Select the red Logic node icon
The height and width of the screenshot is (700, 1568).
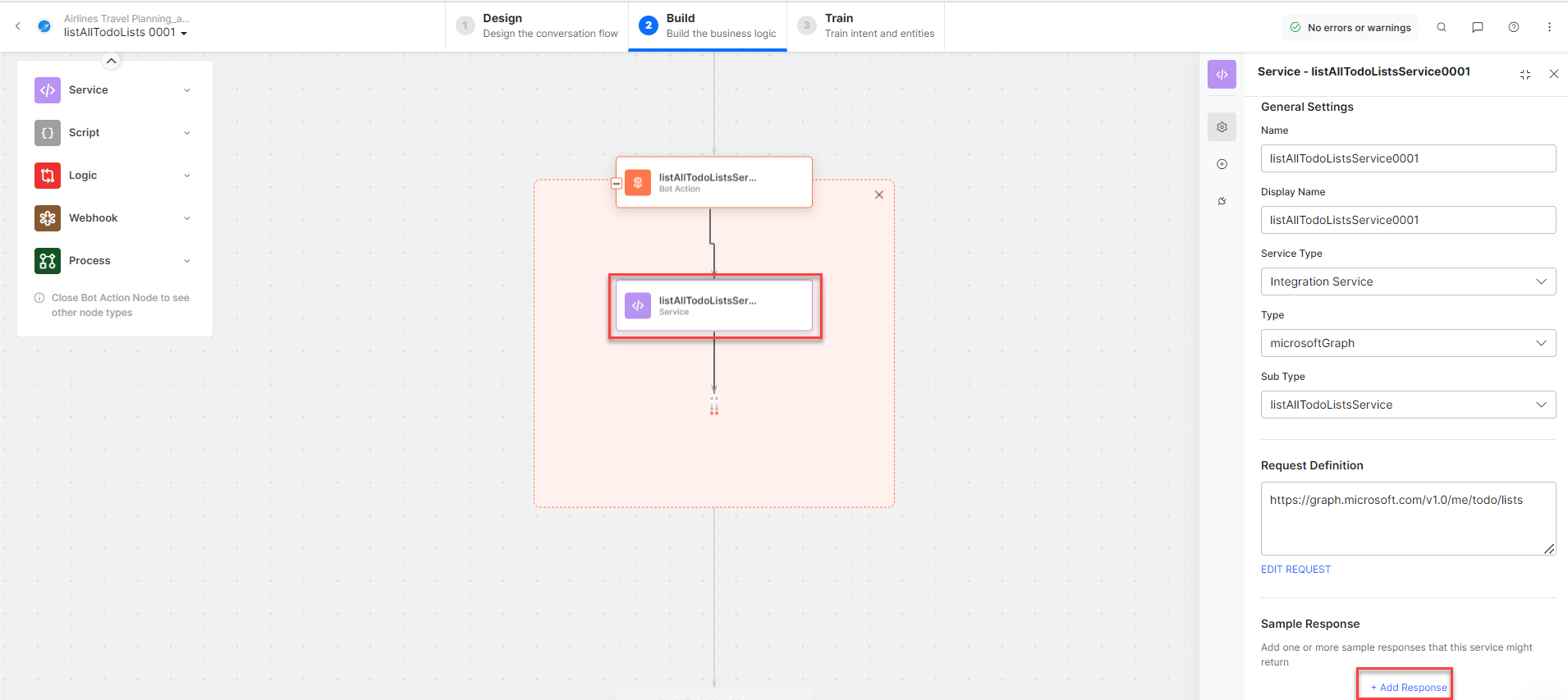(48, 176)
